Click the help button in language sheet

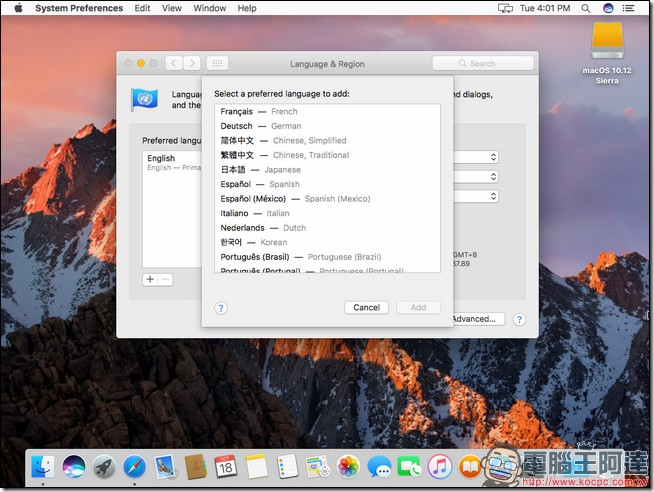(221, 309)
